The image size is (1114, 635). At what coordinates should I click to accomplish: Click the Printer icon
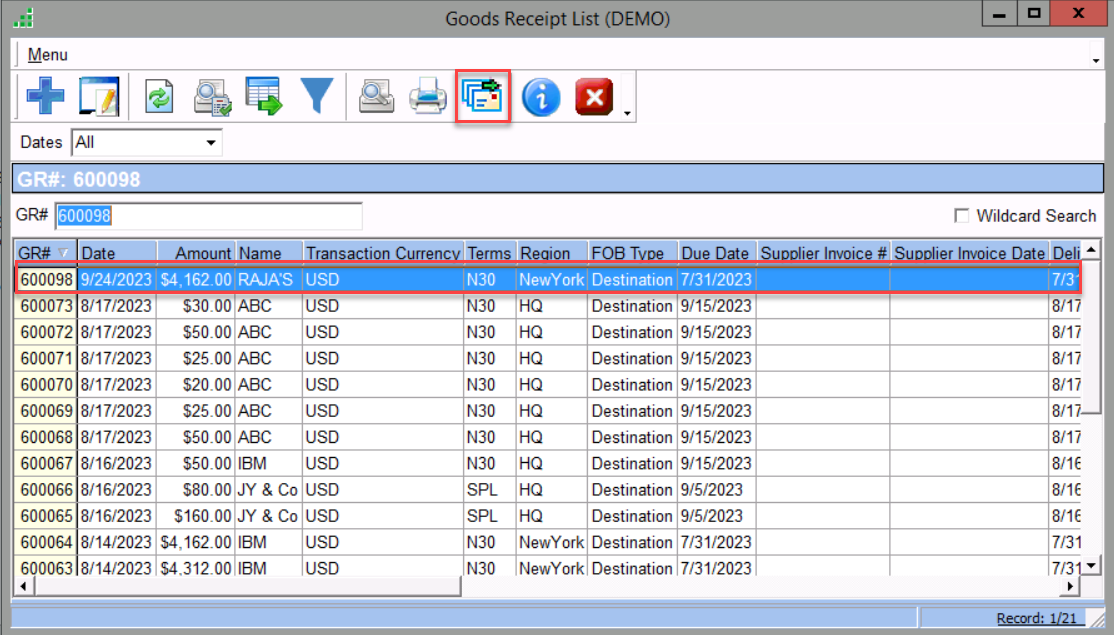[429, 98]
